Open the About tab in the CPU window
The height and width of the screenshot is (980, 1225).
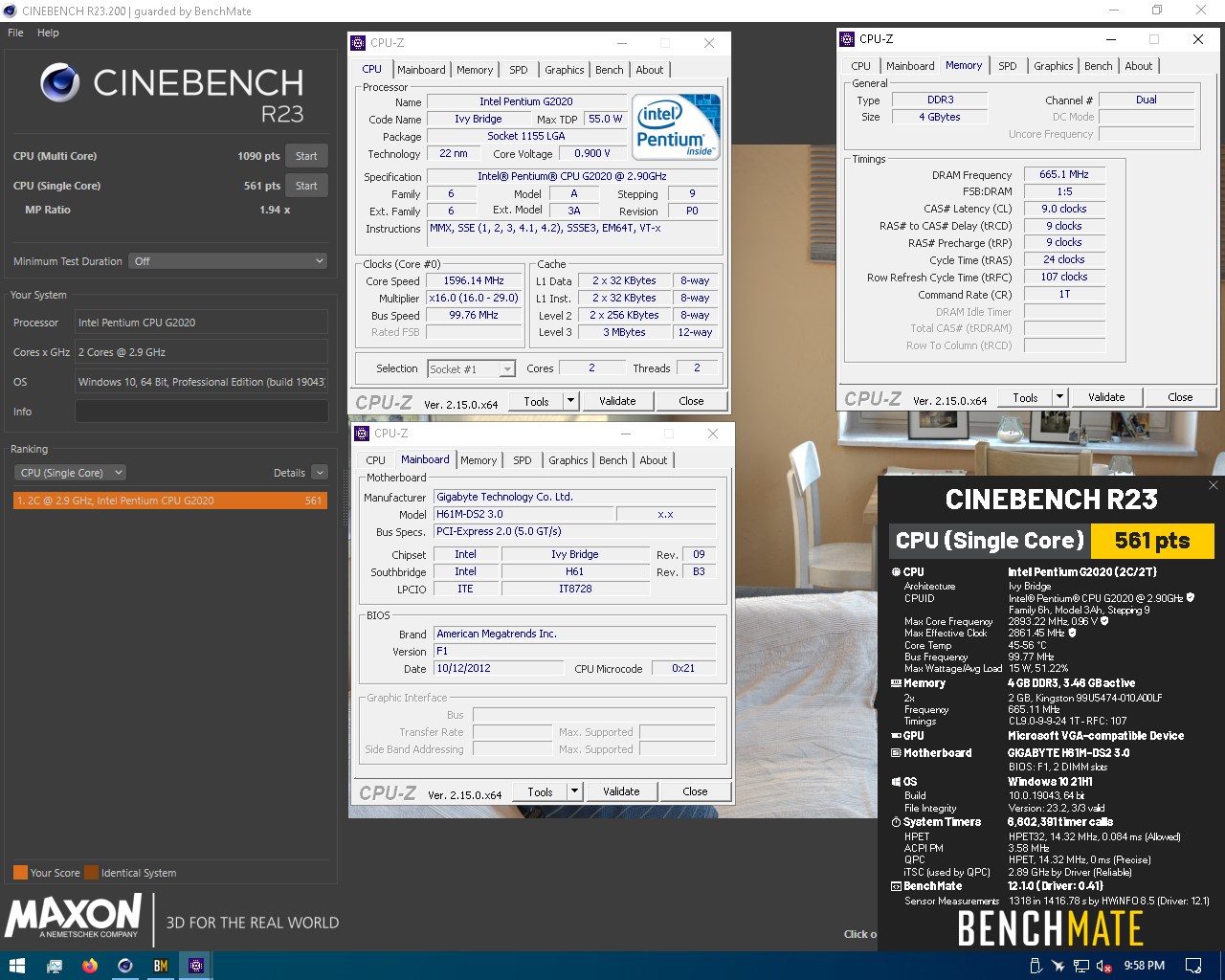[x=650, y=70]
